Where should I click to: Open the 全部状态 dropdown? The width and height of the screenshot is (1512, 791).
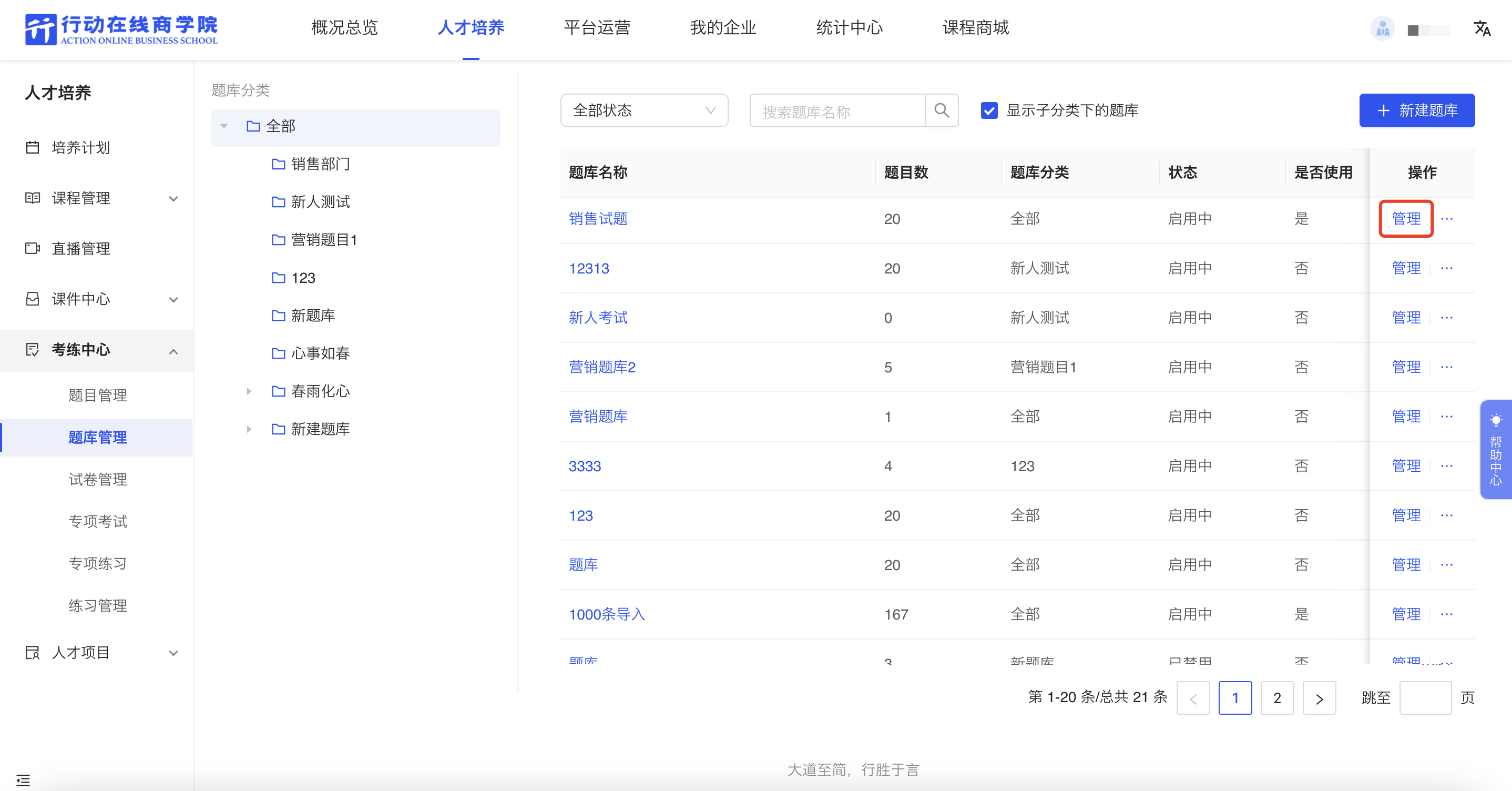click(644, 110)
